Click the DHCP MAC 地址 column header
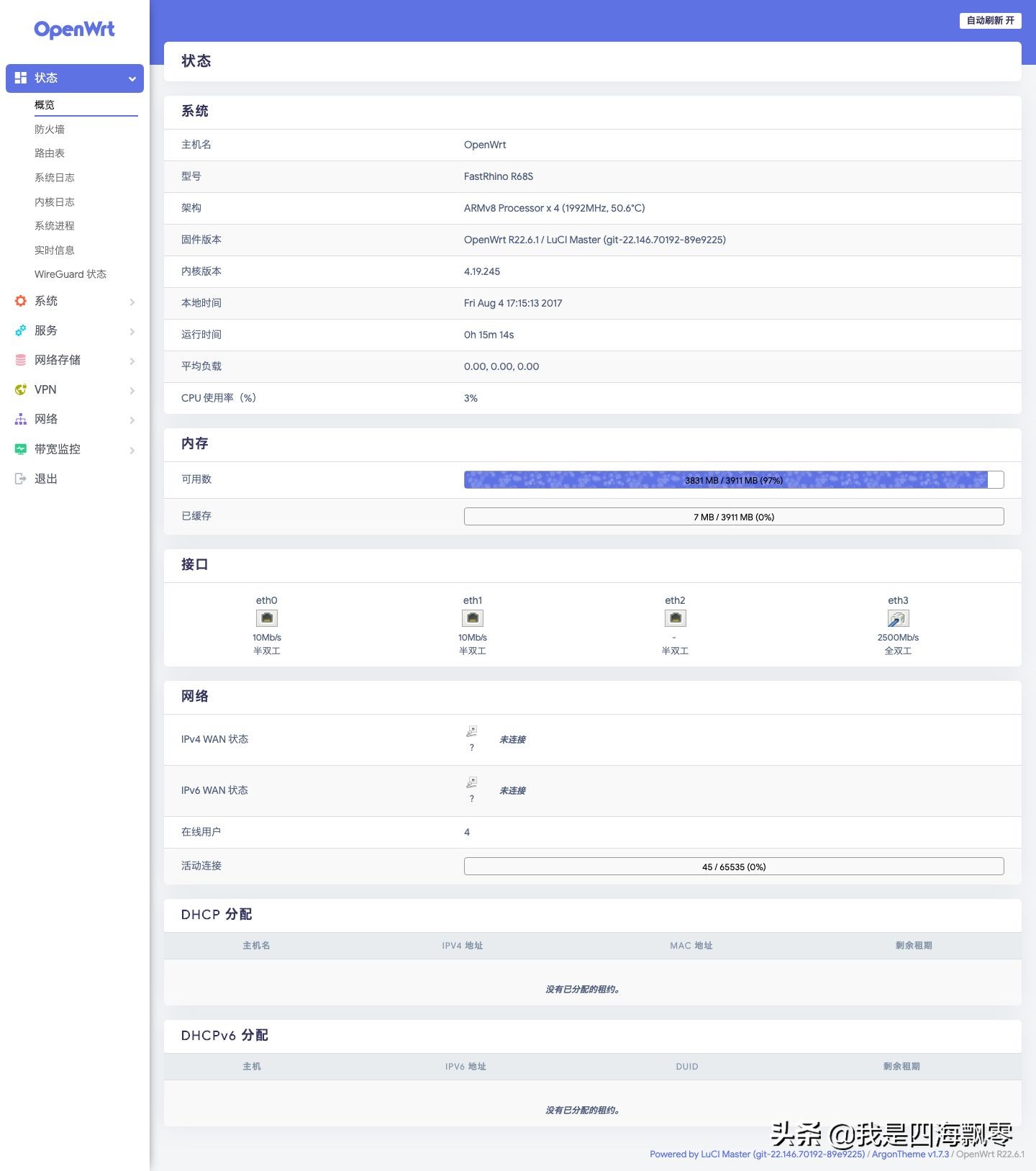The width and height of the screenshot is (1036, 1171). tap(691, 946)
